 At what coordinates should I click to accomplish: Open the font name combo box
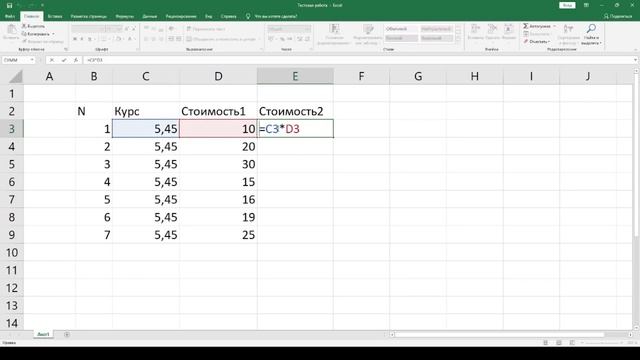[x=88, y=29]
